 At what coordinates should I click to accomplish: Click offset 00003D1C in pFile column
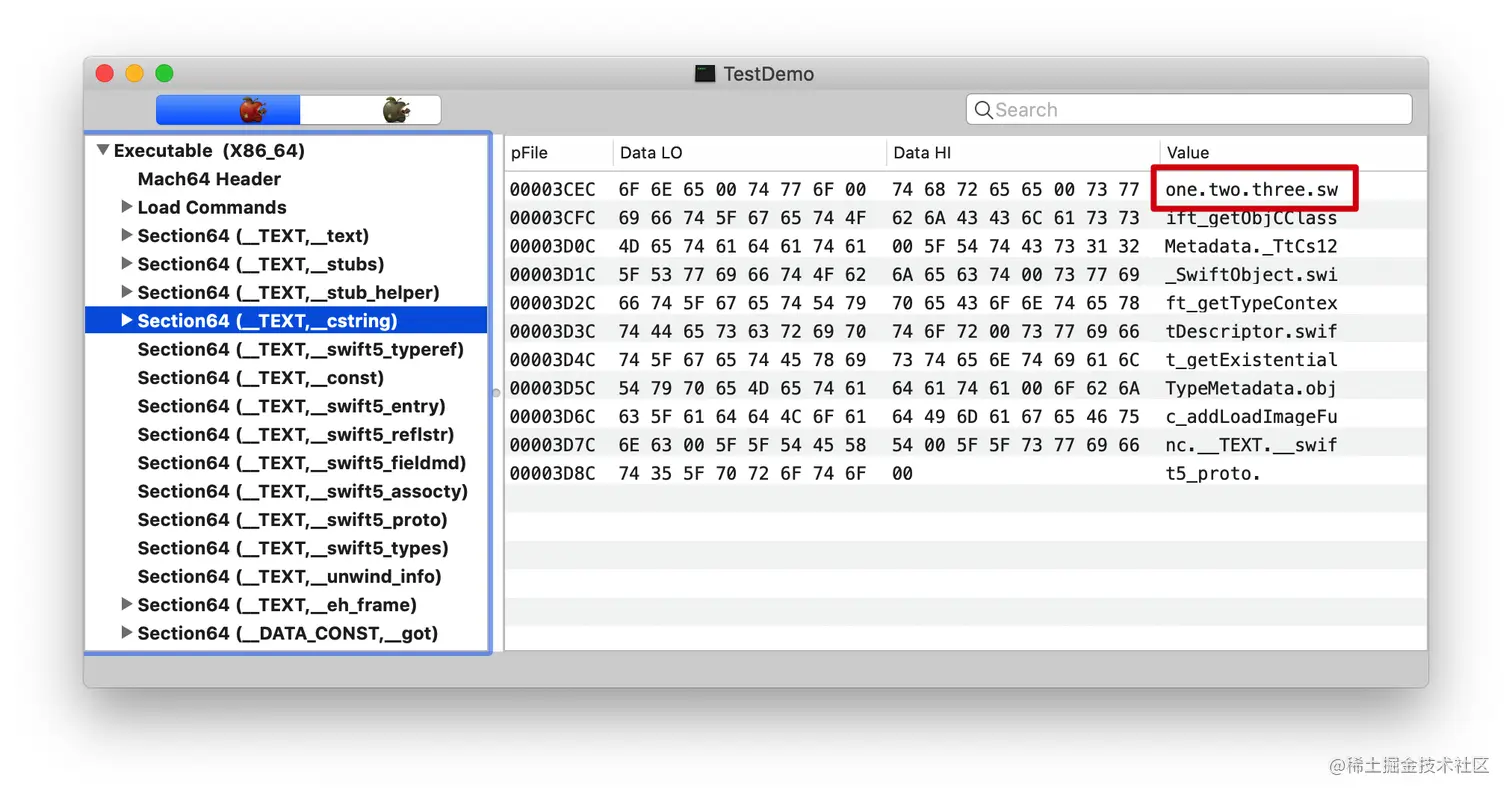point(552,274)
